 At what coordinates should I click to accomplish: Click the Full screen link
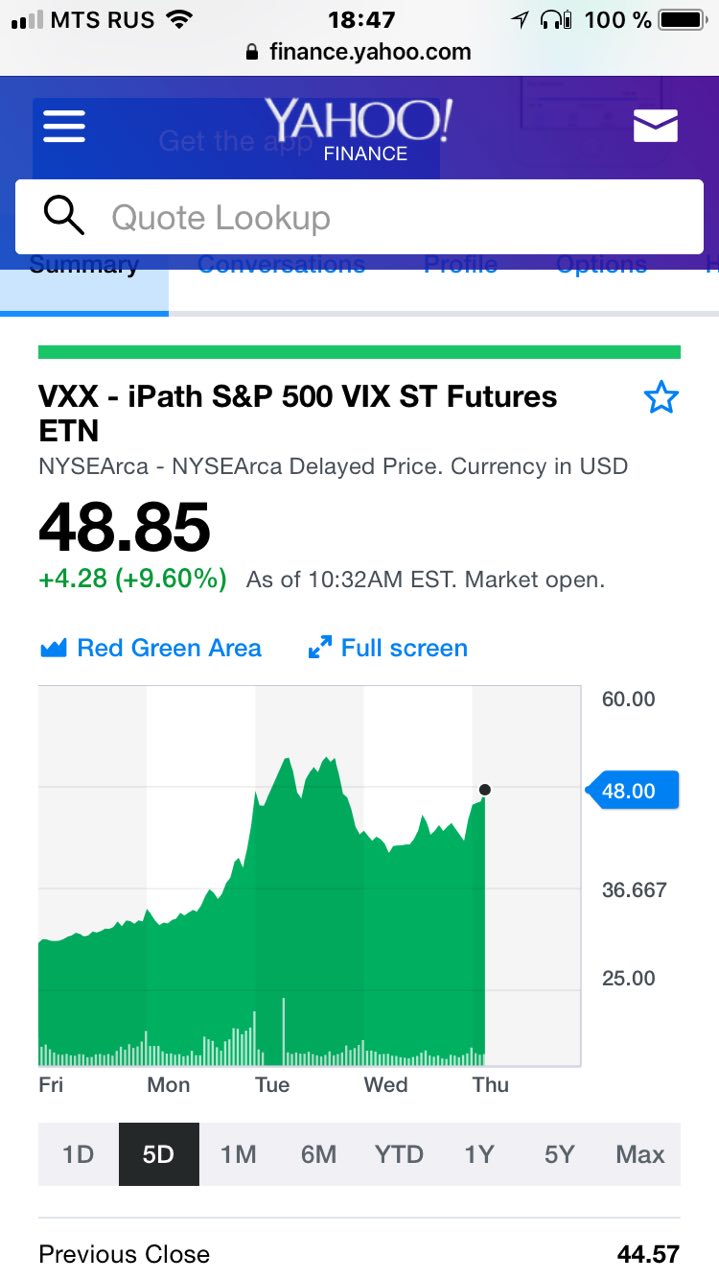tap(404, 648)
